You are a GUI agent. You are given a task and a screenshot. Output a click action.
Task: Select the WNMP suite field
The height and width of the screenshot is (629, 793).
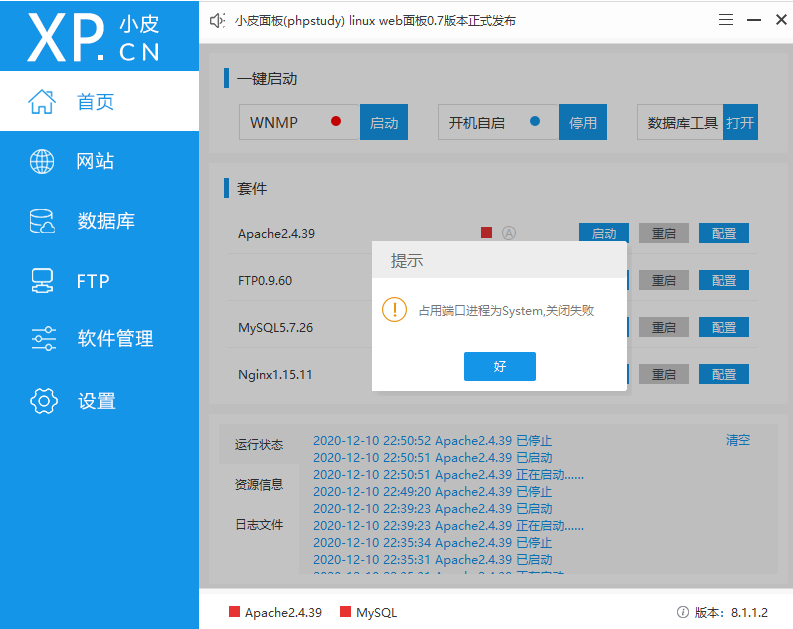click(x=299, y=122)
